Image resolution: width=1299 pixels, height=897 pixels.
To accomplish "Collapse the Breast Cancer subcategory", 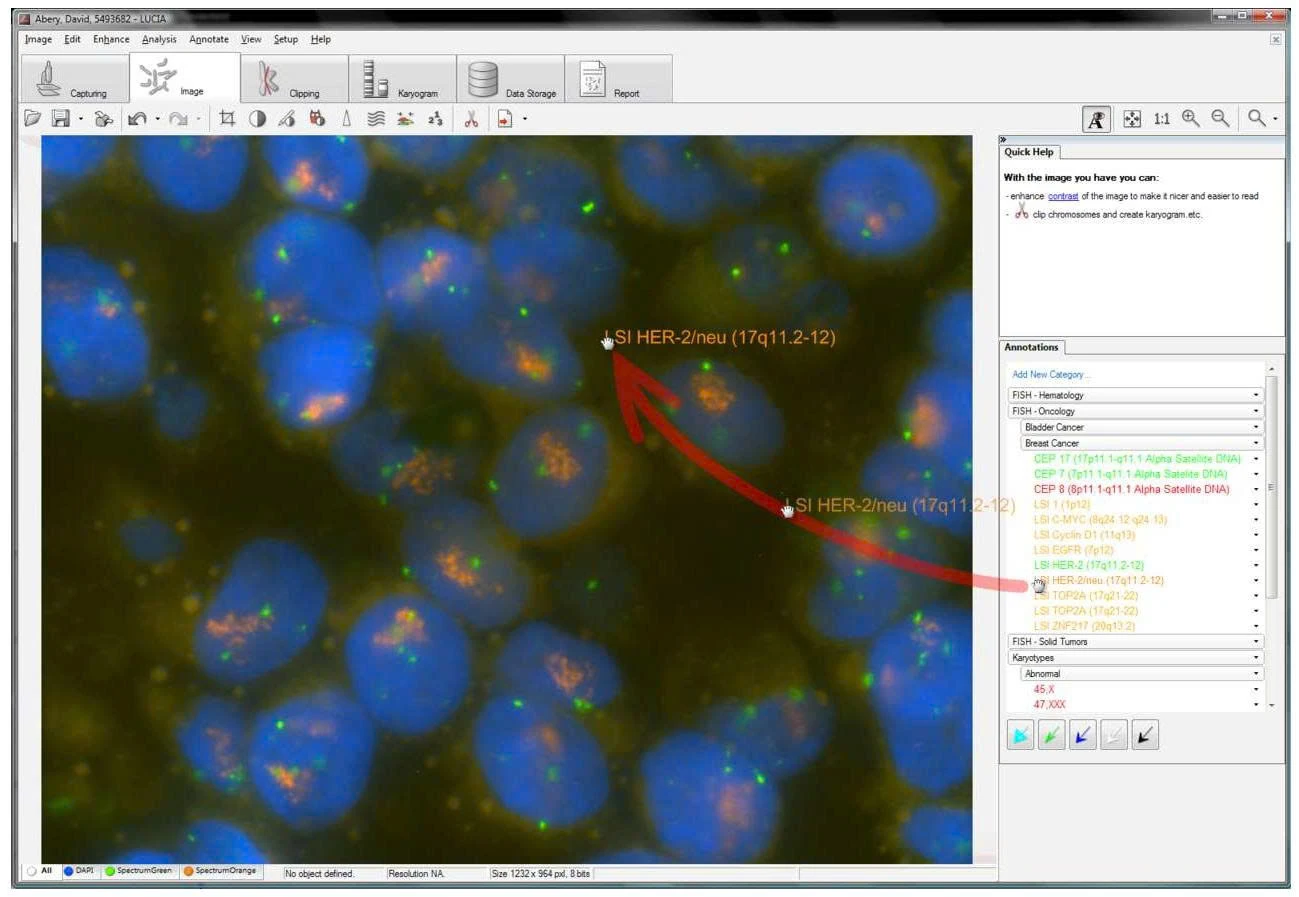I will [1142, 443].
